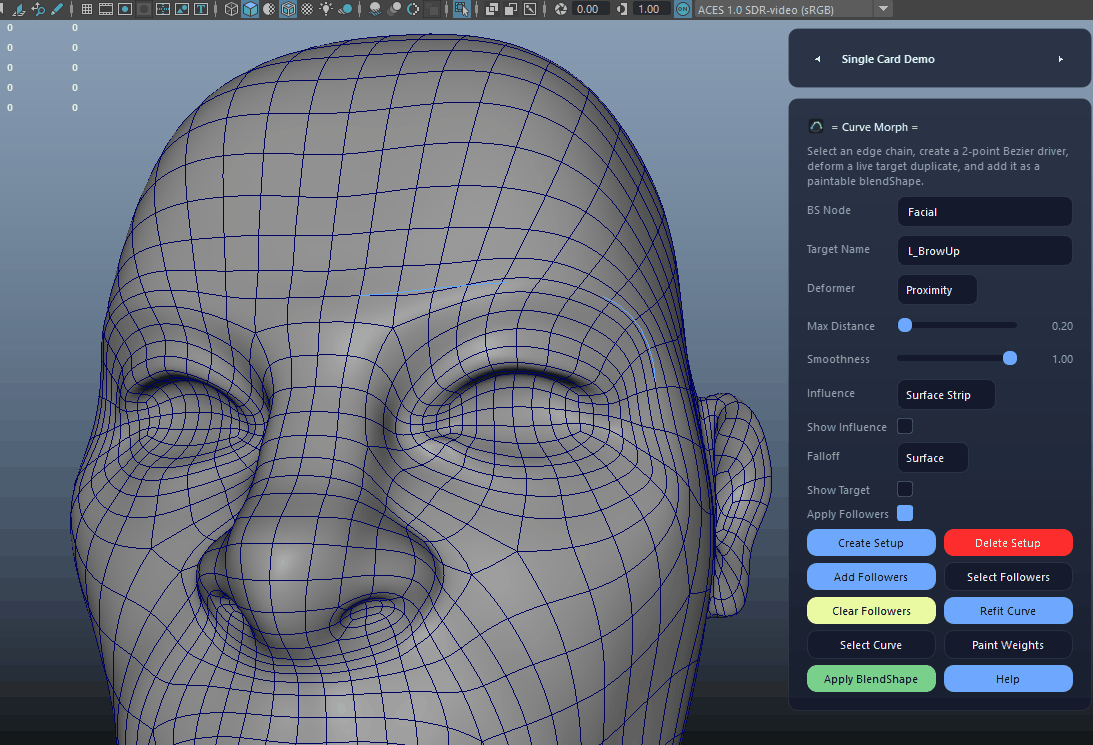Open the Influence dropdown showing Surface Strip
The height and width of the screenshot is (745, 1093).
point(946,394)
